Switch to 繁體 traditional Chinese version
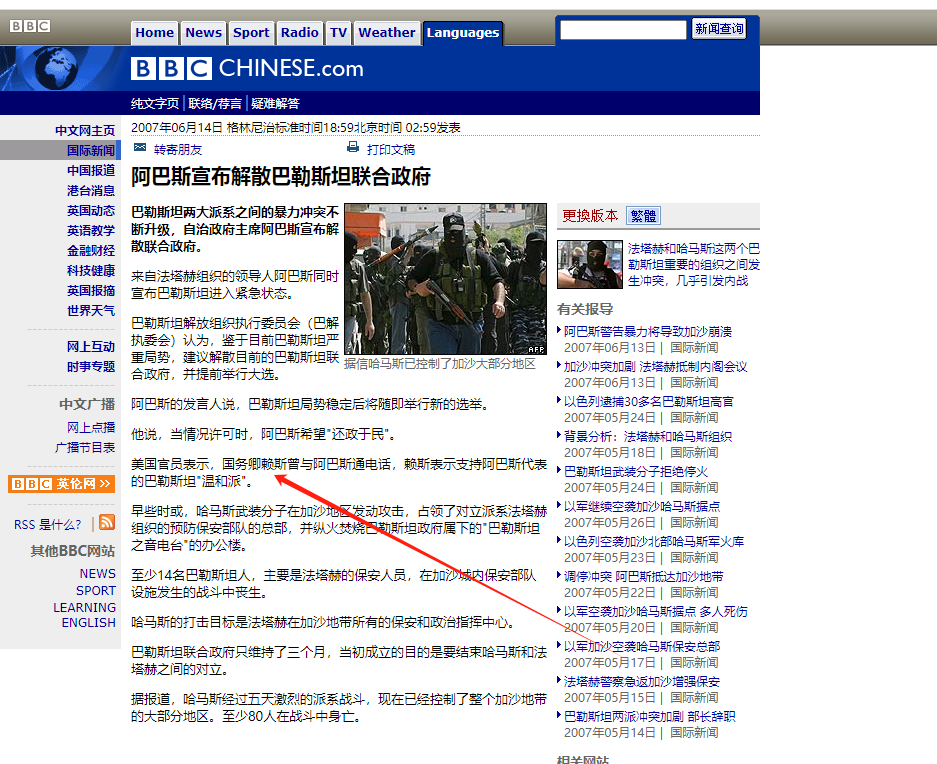937x764 pixels. [x=642, y=215]
